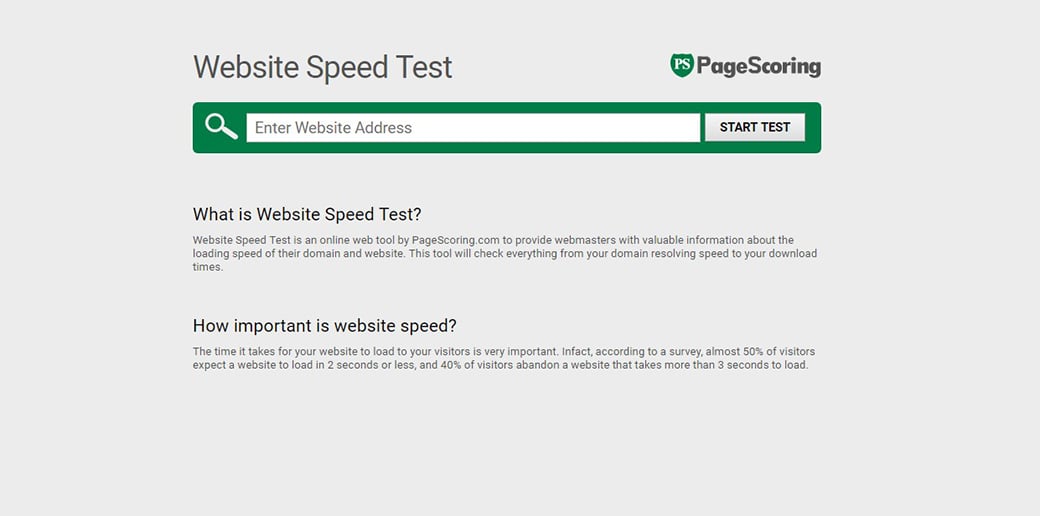
Task: Click the Website Speed Test page title
Action: [x=322, y=67]
